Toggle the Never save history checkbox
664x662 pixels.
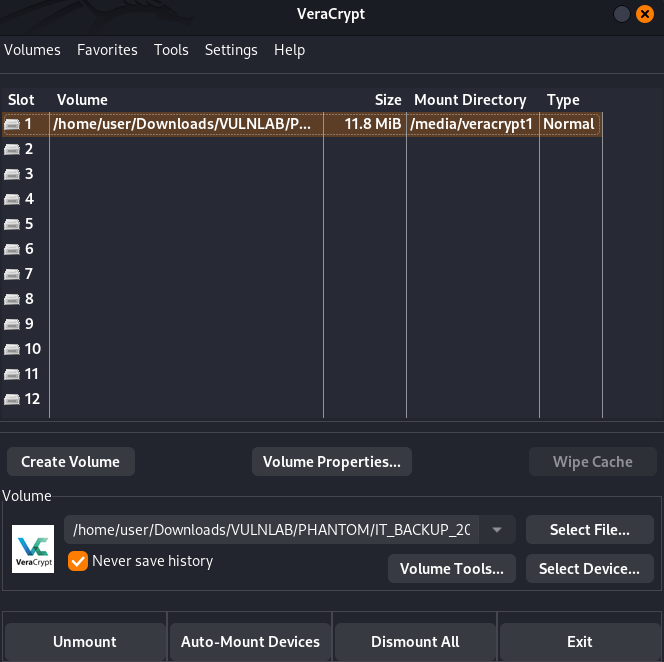pos(78,561)
